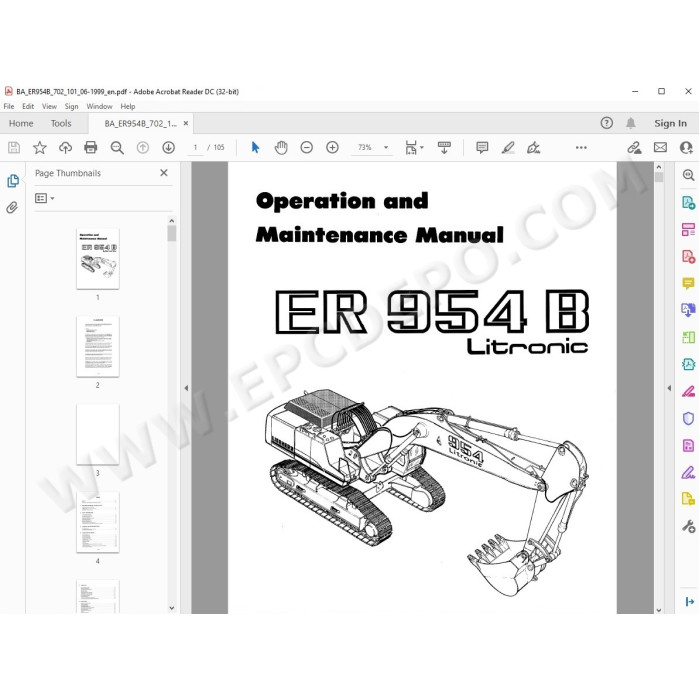Open Fill & Sign tool in right pane
The width and height of the screenshot is (700, 700).
click(x=688, y=392)
